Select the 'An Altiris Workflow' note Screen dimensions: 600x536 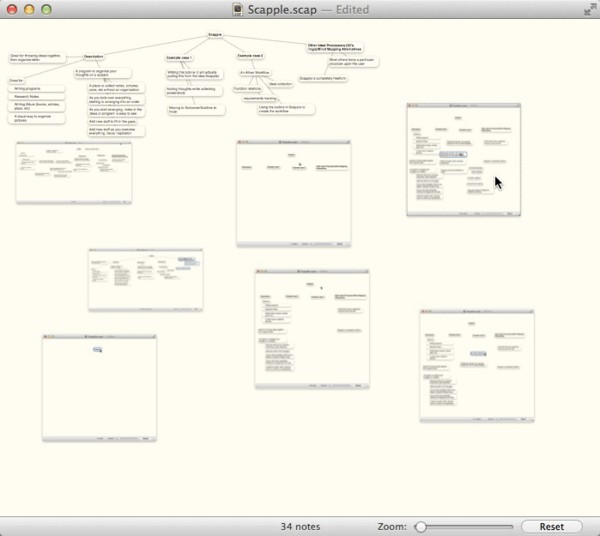[255, 73]
